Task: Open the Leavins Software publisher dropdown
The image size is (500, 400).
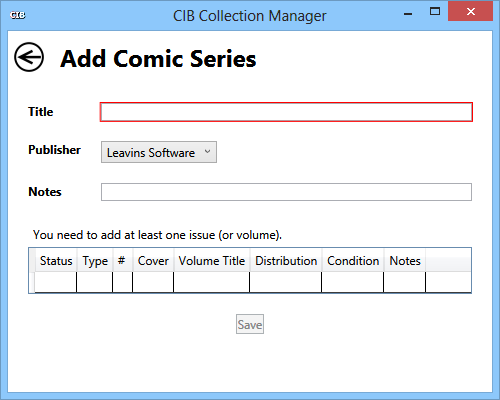Action: coord(159,152)
